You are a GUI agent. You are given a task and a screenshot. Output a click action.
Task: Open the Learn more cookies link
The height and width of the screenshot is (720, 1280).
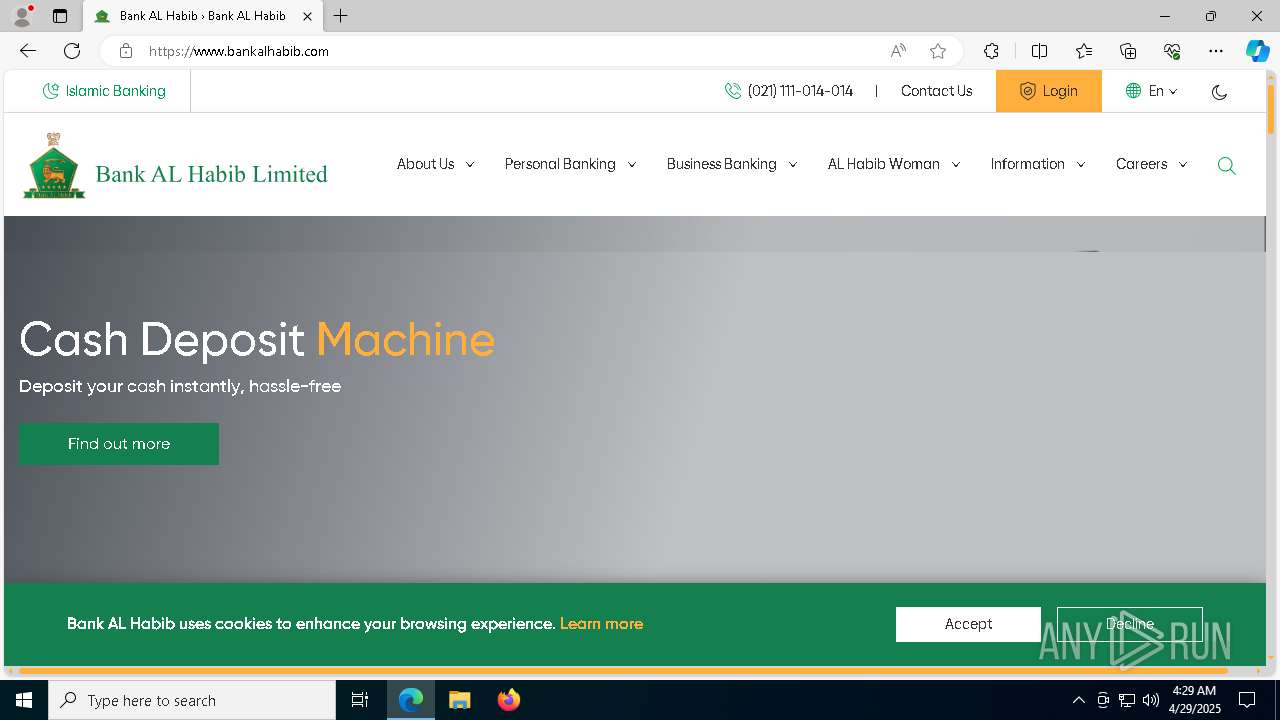(x=601, y=624)
